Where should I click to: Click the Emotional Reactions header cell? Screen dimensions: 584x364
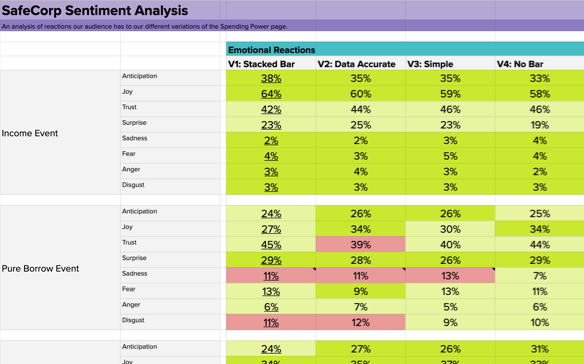tap(405, 49)
